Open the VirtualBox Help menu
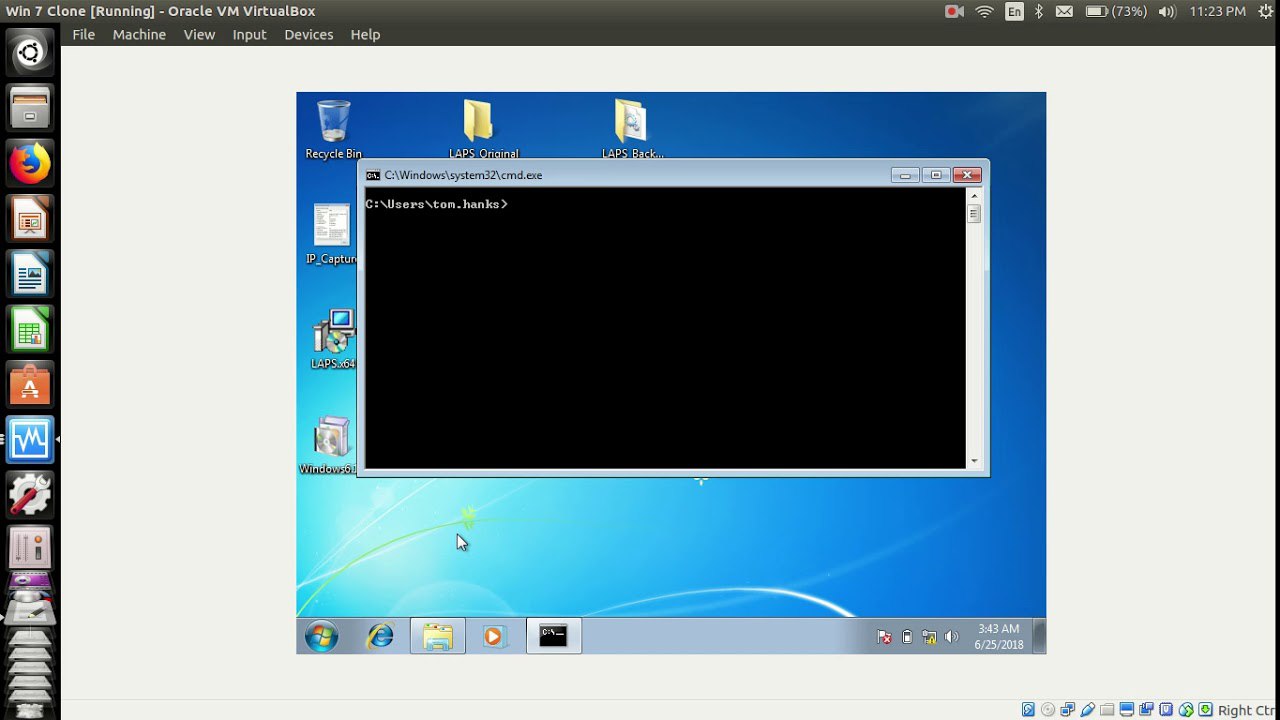The height and width of the screenshot is (720, 1280). [x=365, y=34]
